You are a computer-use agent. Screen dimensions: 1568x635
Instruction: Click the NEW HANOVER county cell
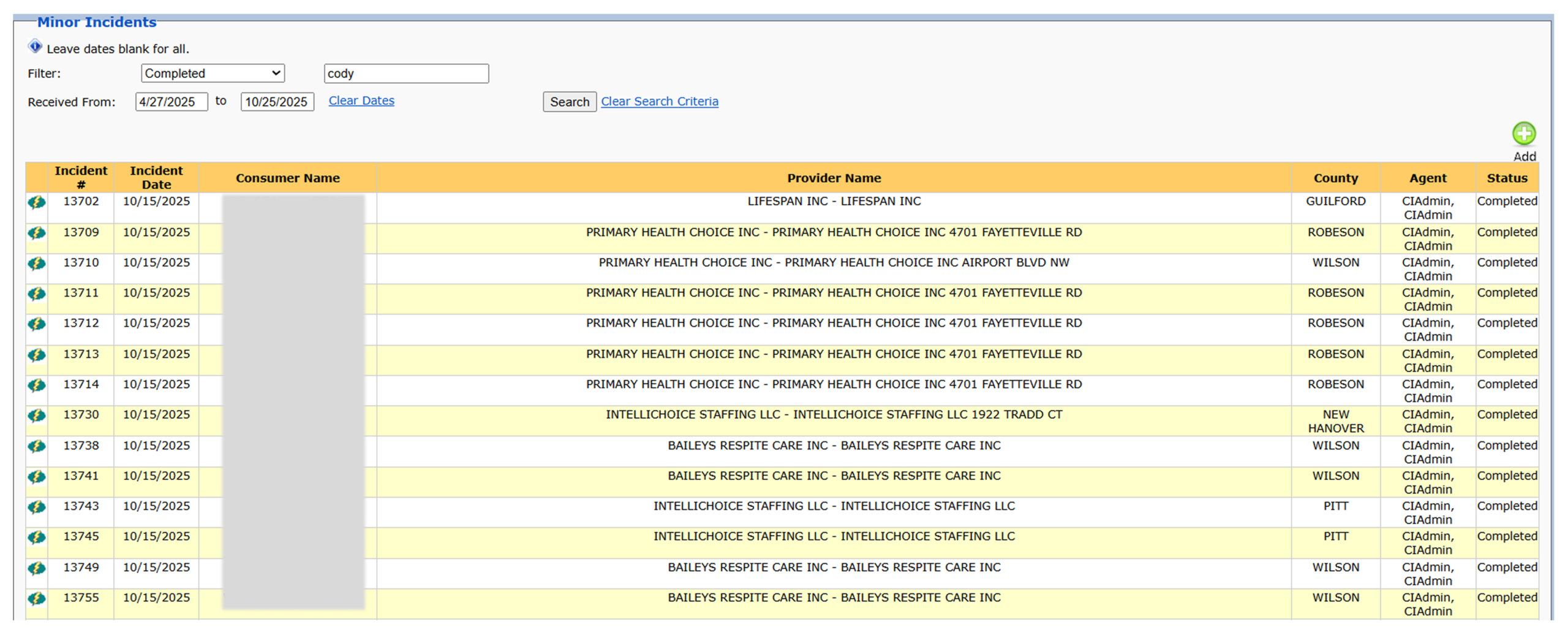coord(1335,422)
